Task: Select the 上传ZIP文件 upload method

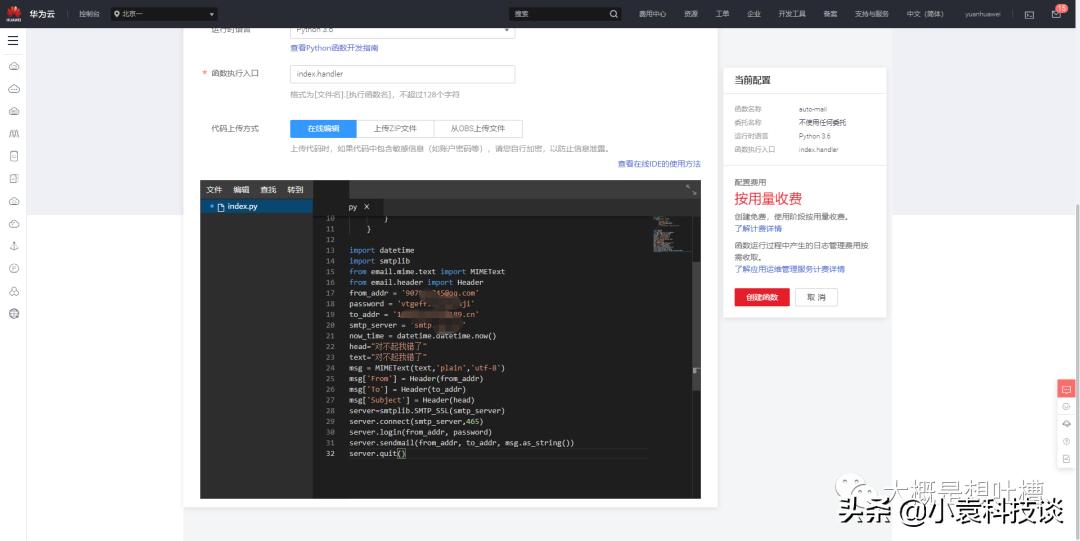Action: pyautogui.click(x=395, y=129)
